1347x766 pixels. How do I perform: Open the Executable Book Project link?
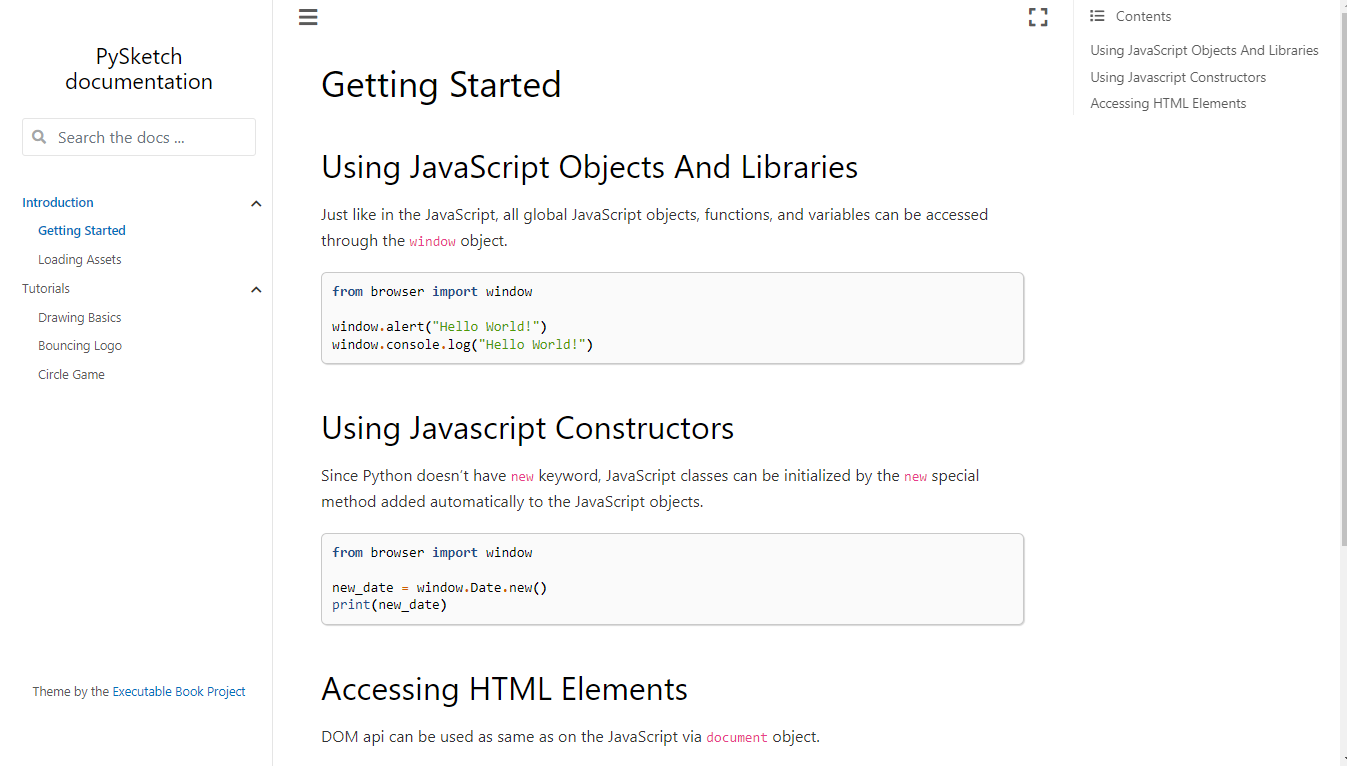pos(179,691)
